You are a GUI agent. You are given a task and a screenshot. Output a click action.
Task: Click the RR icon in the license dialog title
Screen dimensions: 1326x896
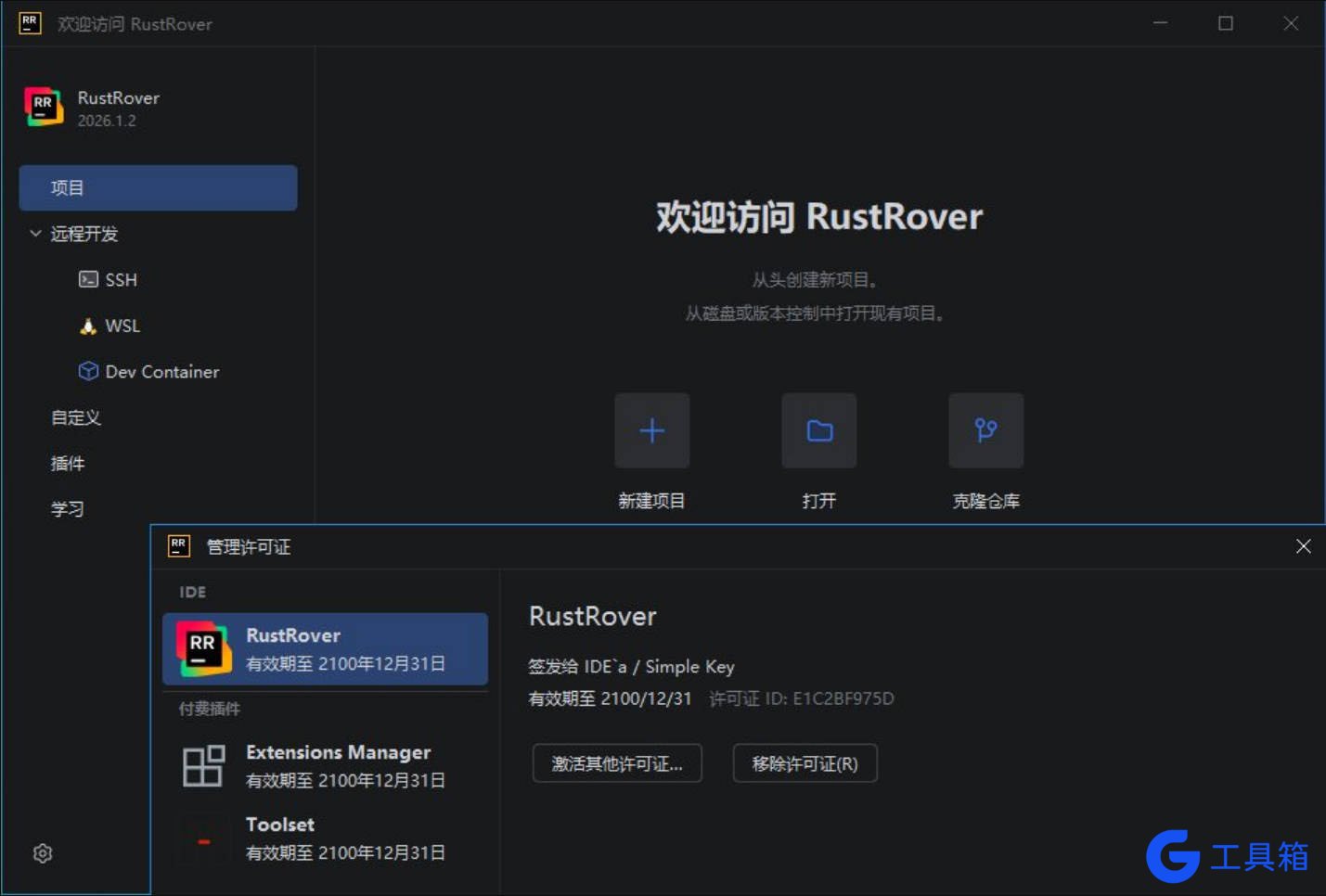179,546
